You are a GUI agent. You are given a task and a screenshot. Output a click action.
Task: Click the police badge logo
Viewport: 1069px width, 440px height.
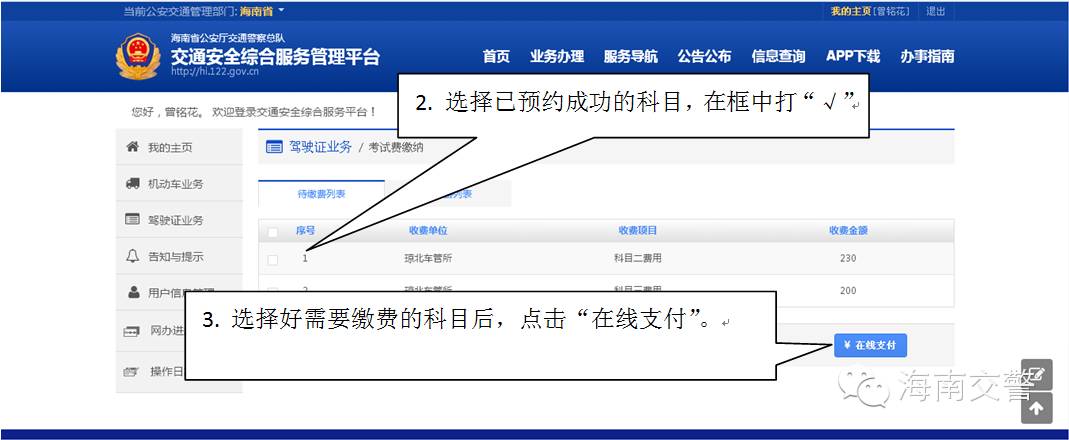pyautogui.click(x=138, y=56)
